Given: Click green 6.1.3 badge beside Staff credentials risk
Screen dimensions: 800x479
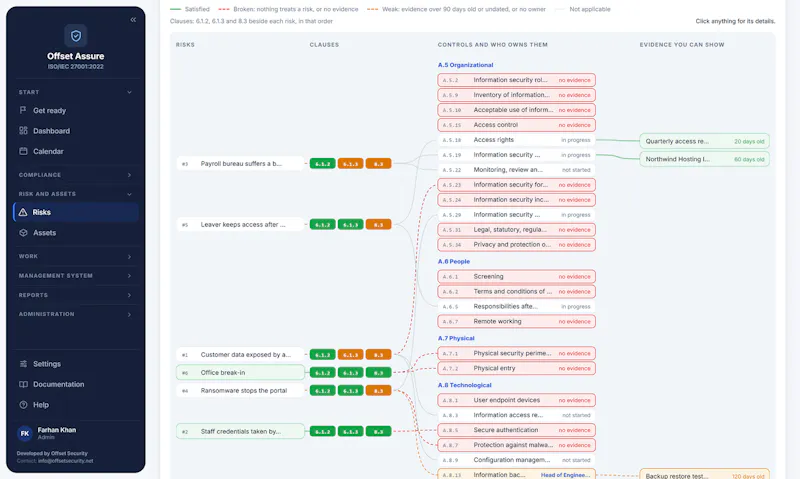Looking at the screenshot, I should pos(351,432).
